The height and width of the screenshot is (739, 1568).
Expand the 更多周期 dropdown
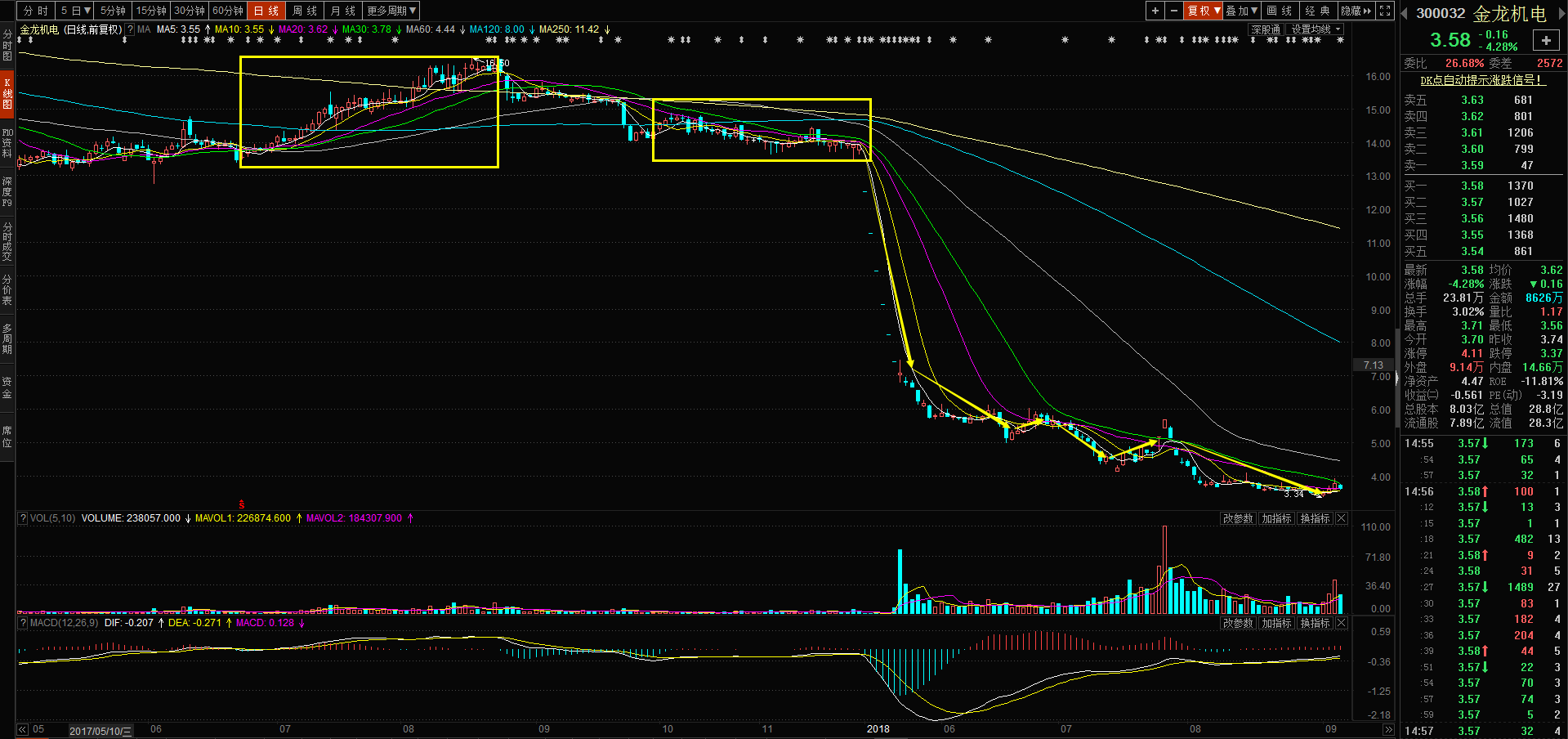pyautogui.click(x=391, y=11)
